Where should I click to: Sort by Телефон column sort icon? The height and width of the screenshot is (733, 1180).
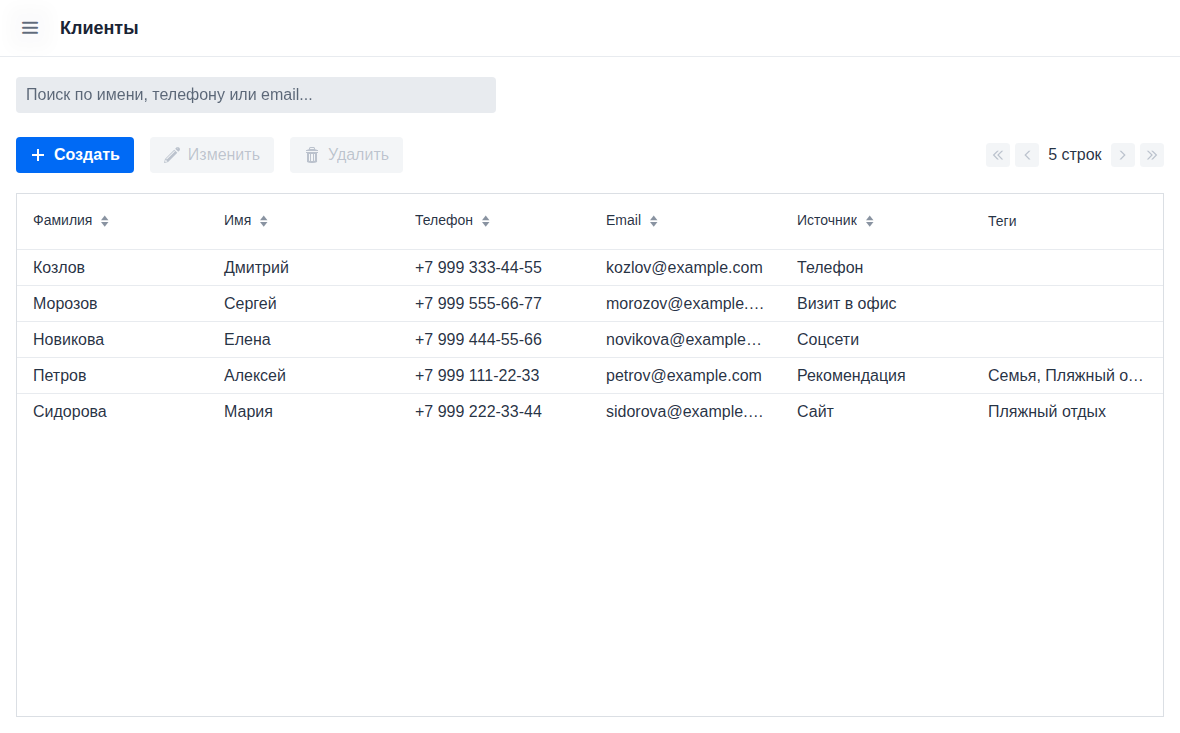tap(486, 221)
